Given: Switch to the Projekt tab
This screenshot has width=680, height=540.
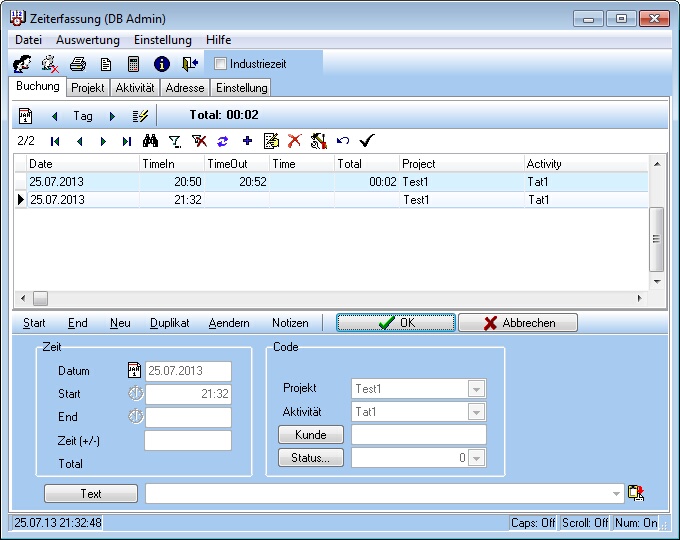Looking at the screenshot, I should point(88,88).
